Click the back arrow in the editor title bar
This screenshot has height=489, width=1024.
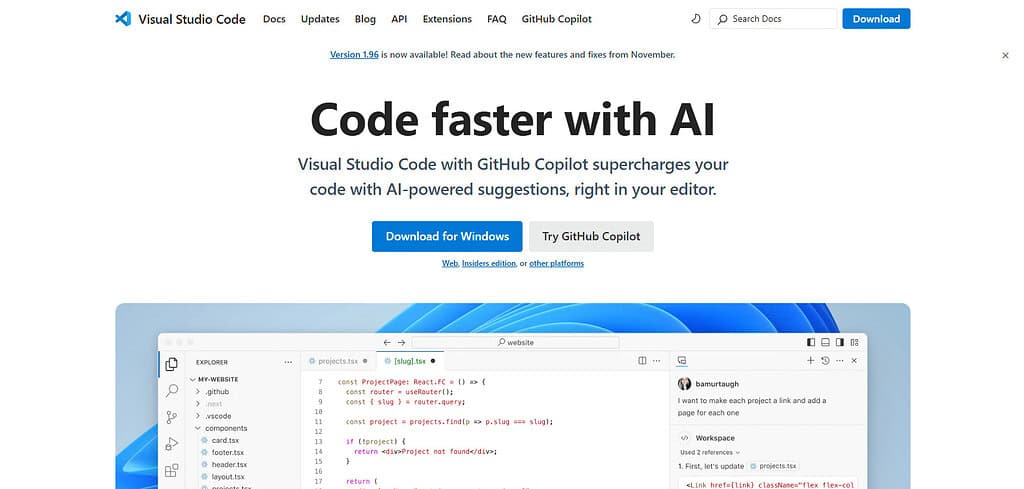[x=387, y=342]
